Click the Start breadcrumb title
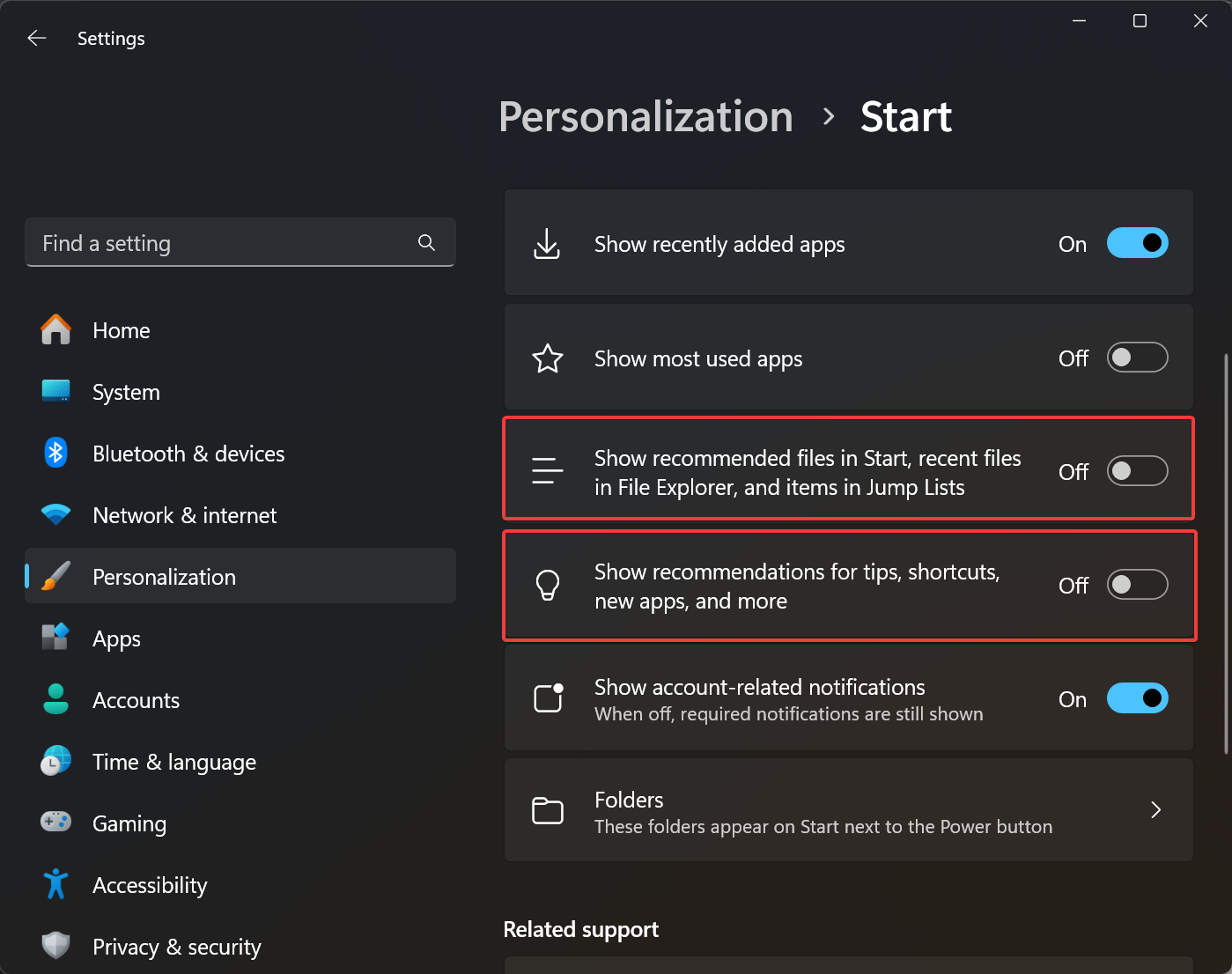Screen dimensions: 1232x974 [x=906, y=117]
